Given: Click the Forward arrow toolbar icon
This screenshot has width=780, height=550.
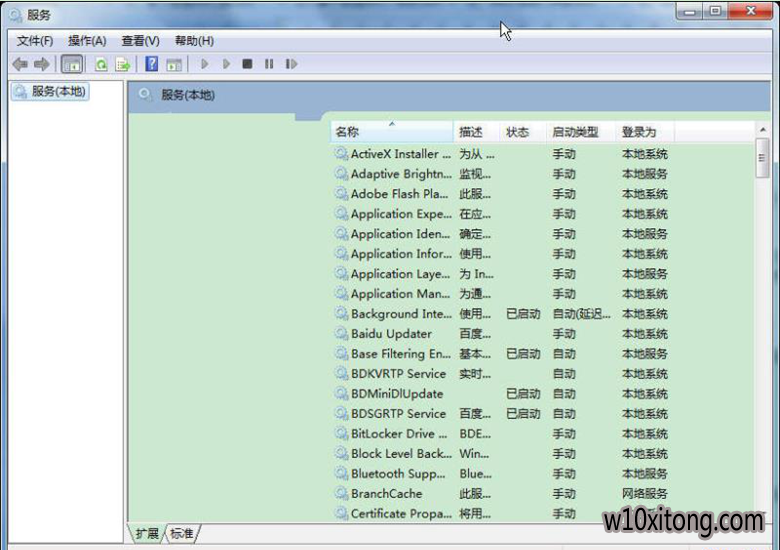Looking at the screenshot, I should (x=42, y=64).
